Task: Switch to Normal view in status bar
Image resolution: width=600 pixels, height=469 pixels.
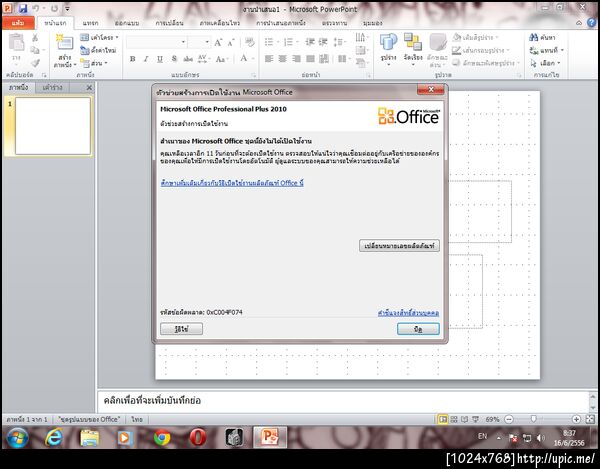Action: (x=443, y=420)
